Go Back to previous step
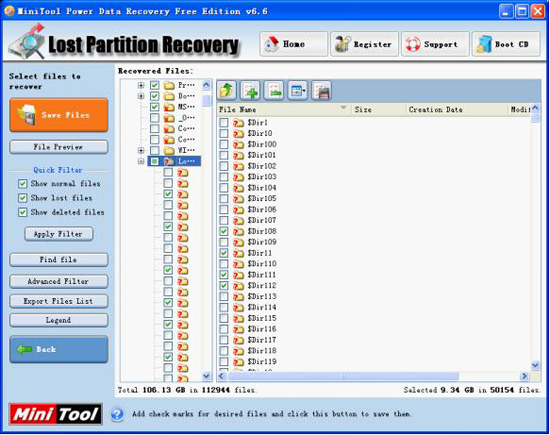 [x=59, y=349]
